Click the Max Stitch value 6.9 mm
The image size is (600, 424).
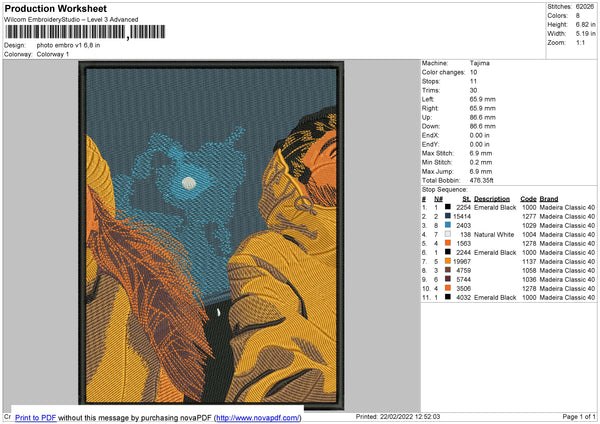[481, 153]
